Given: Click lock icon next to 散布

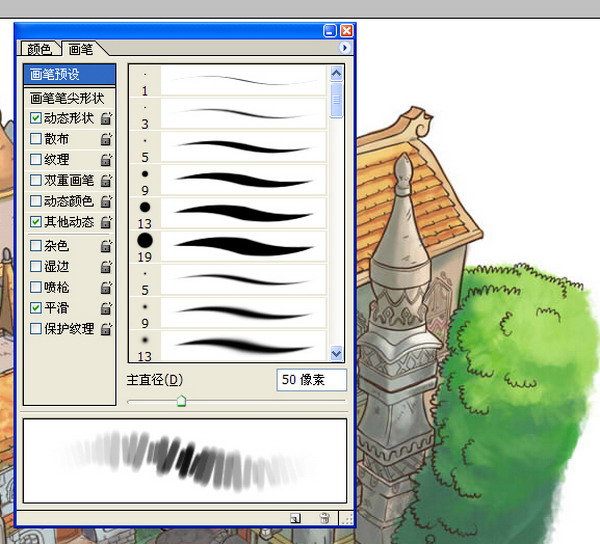Looking at the screenshot, I should coord(106,139).
